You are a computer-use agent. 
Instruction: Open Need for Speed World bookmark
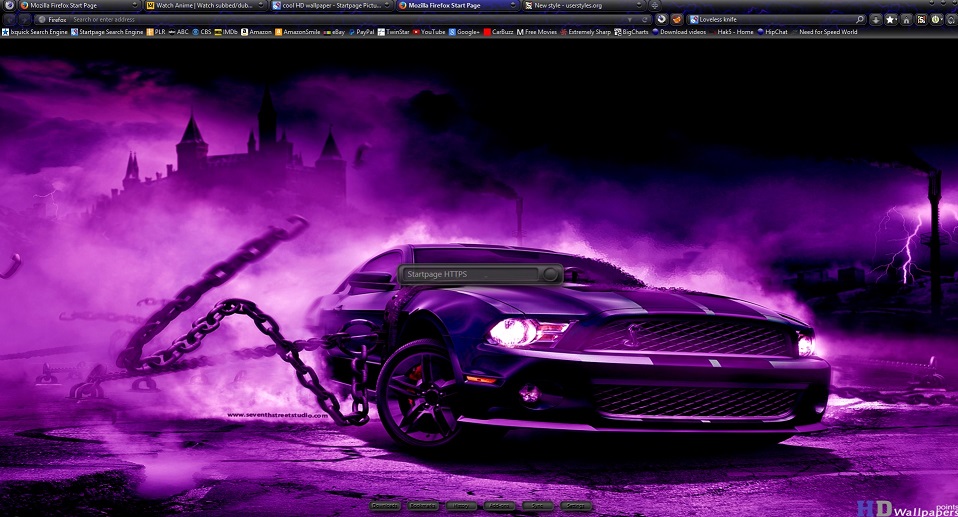pyautogui.click(x=824, y=32)
